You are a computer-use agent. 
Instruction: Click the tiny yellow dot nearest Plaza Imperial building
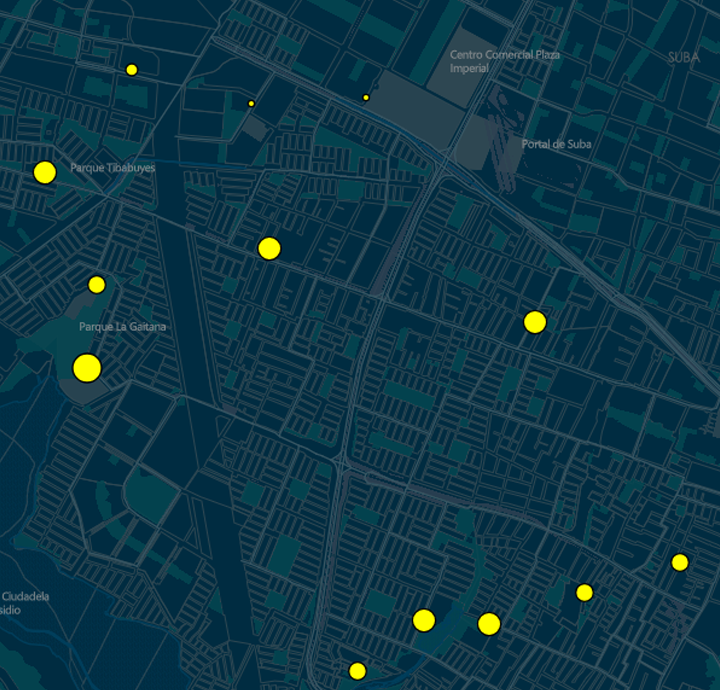pyautogui.click(x=366, y=98)
